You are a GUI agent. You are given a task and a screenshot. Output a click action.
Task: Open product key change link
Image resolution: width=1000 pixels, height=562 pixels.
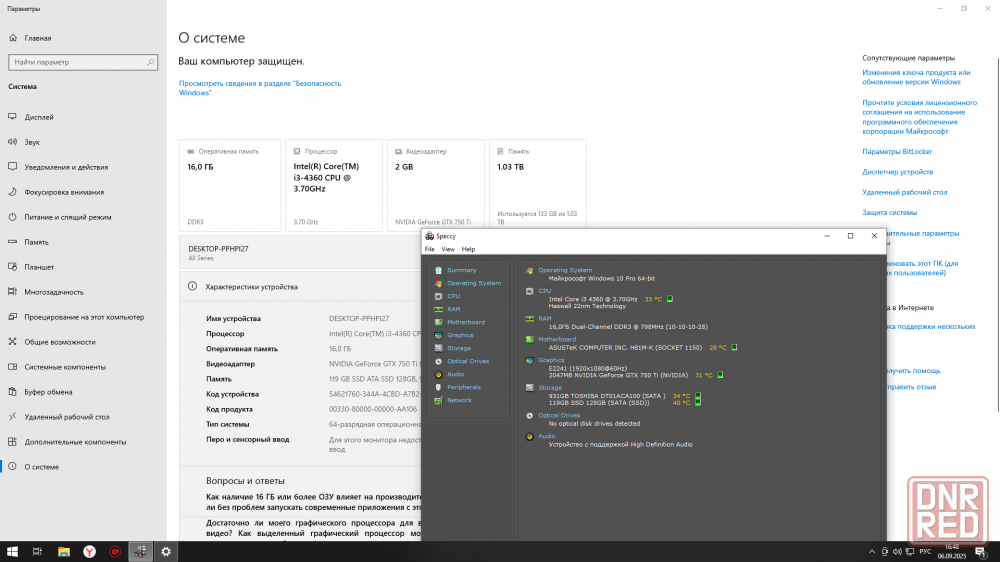pos(916,77)
